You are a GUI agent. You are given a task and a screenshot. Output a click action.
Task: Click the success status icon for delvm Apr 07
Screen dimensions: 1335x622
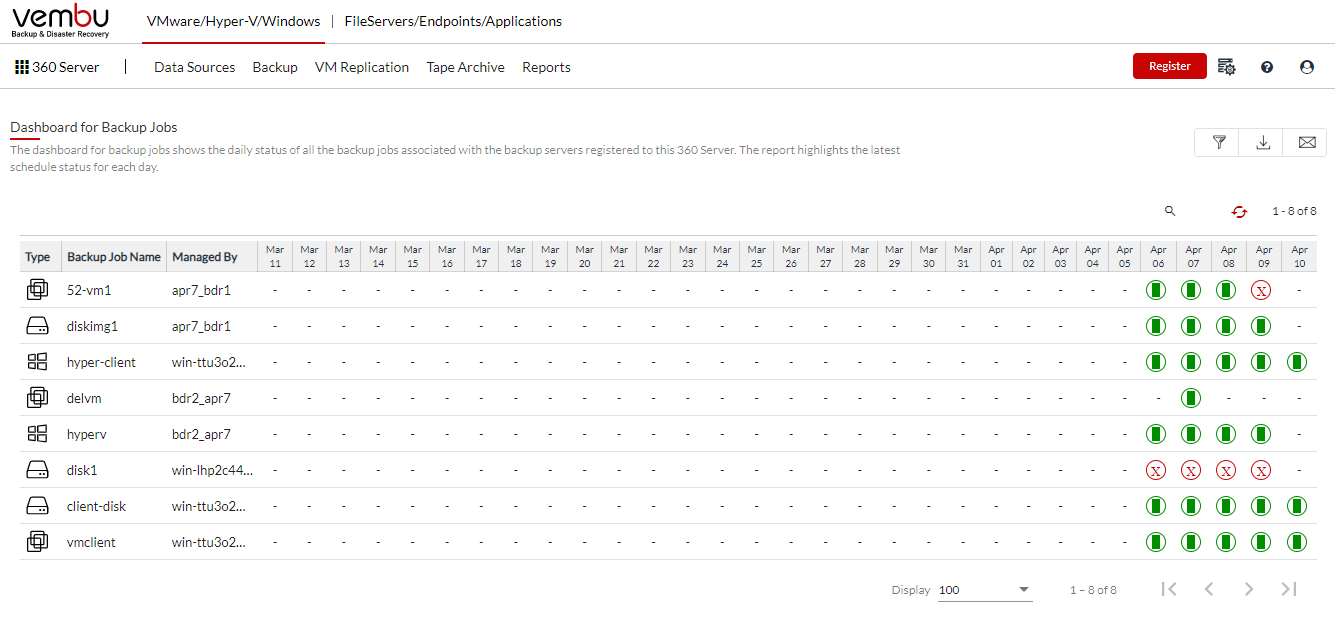(1191, 398)
